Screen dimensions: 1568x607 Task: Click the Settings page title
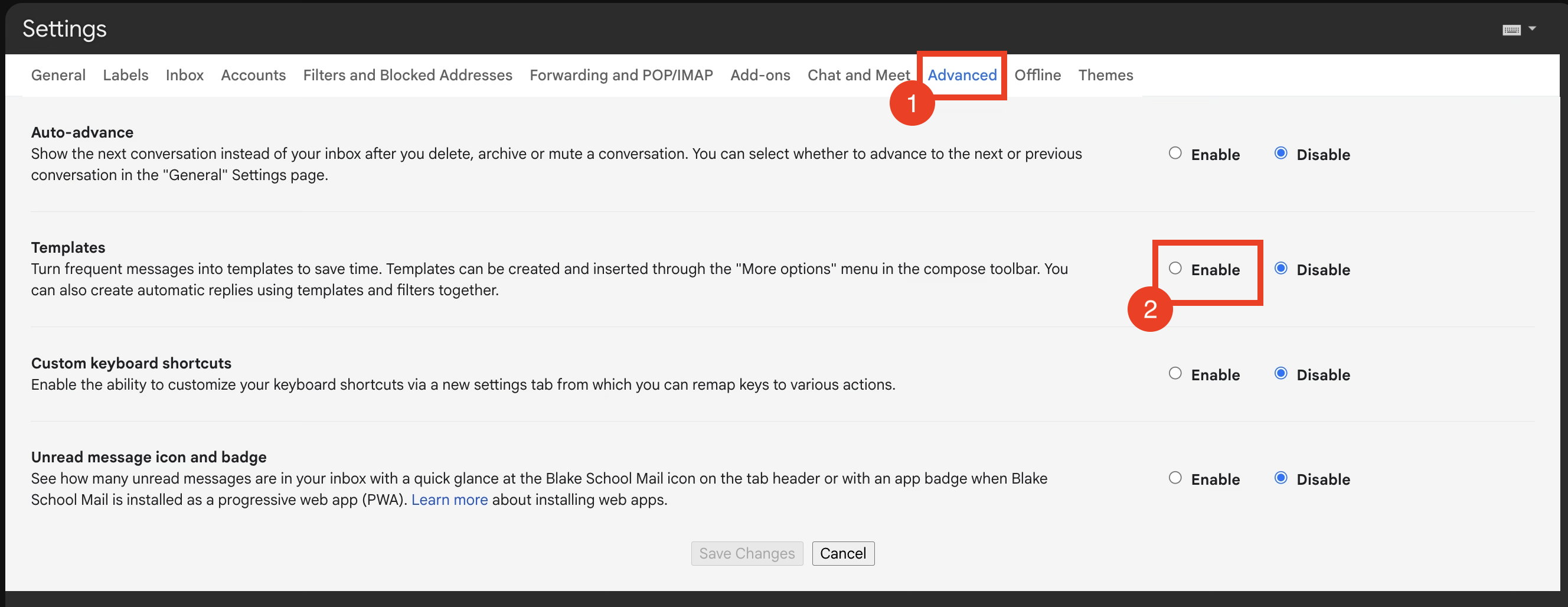(64, 28)
